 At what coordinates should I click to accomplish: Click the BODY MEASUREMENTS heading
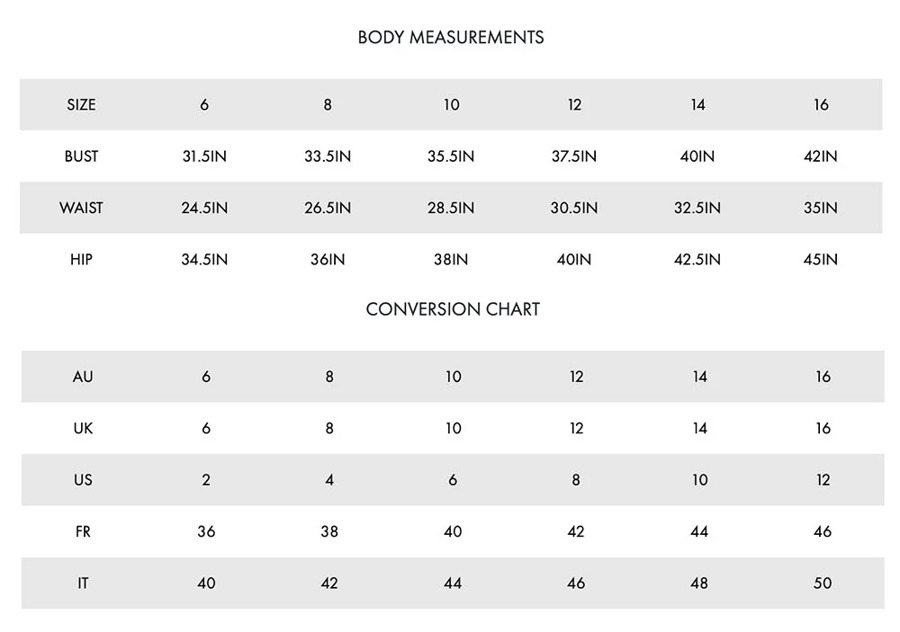tap(451, 37)
